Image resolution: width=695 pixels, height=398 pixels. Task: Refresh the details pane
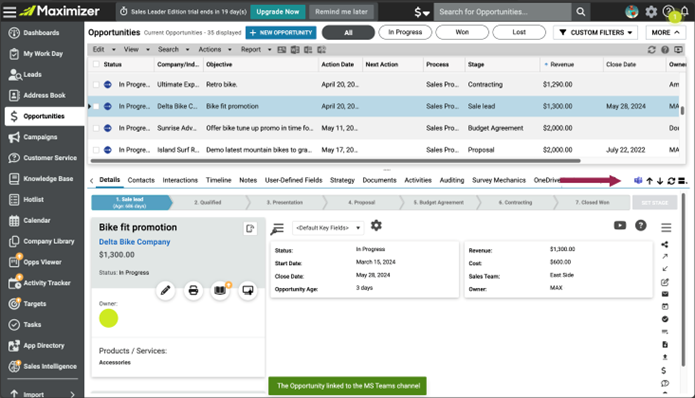(x=671, y=181)
